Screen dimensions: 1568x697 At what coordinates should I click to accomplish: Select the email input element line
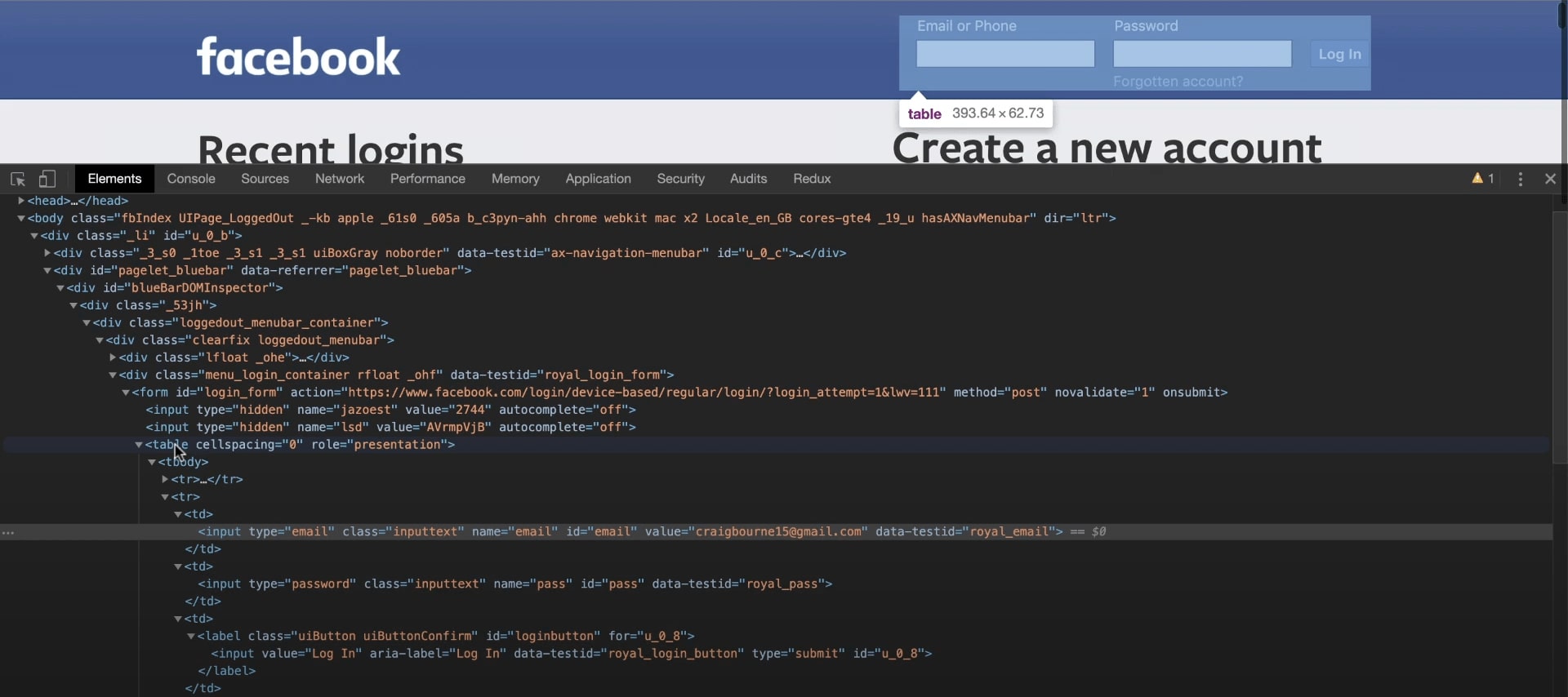coord(630,532)
